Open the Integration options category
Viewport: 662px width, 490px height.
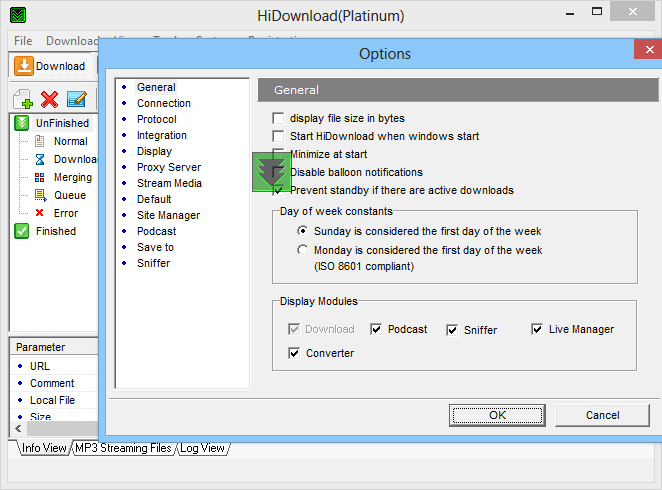[x=162, y=135]
